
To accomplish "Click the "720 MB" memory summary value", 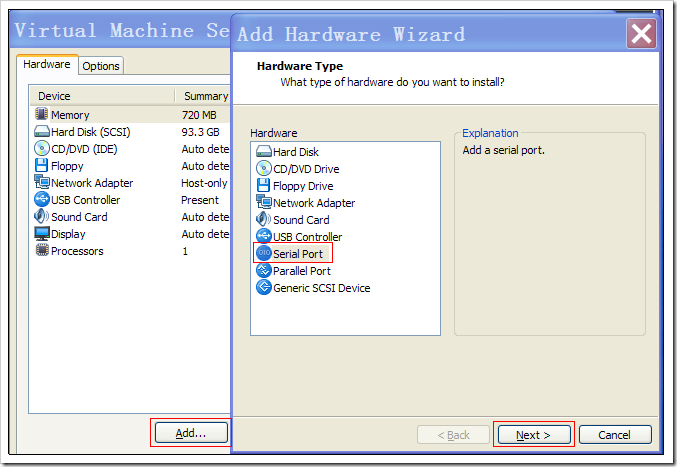I will [199, 115].
